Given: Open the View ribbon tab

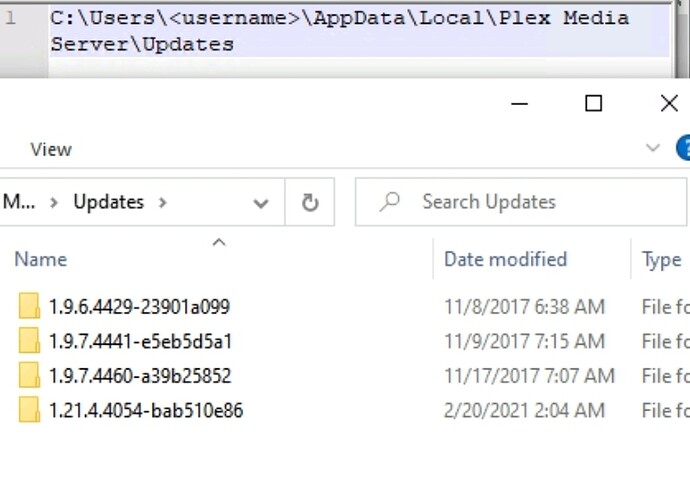Looking at the screenshot, I should (51, 150).
